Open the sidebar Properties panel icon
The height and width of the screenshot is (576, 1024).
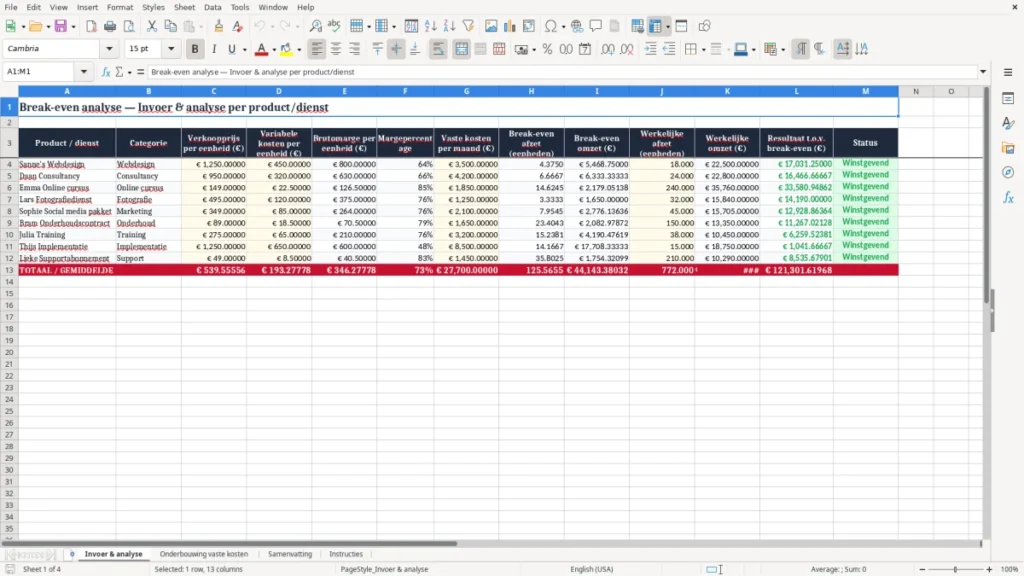coord(1008,99)
